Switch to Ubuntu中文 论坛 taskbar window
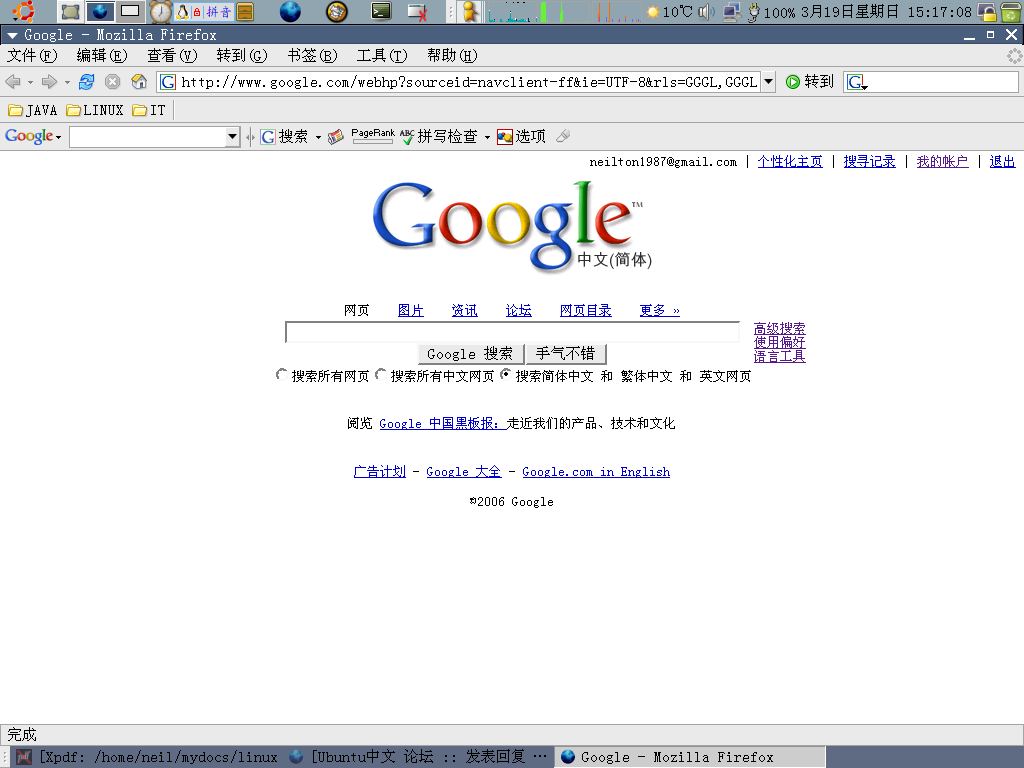 pyautogui.click(x=417, y=757)
